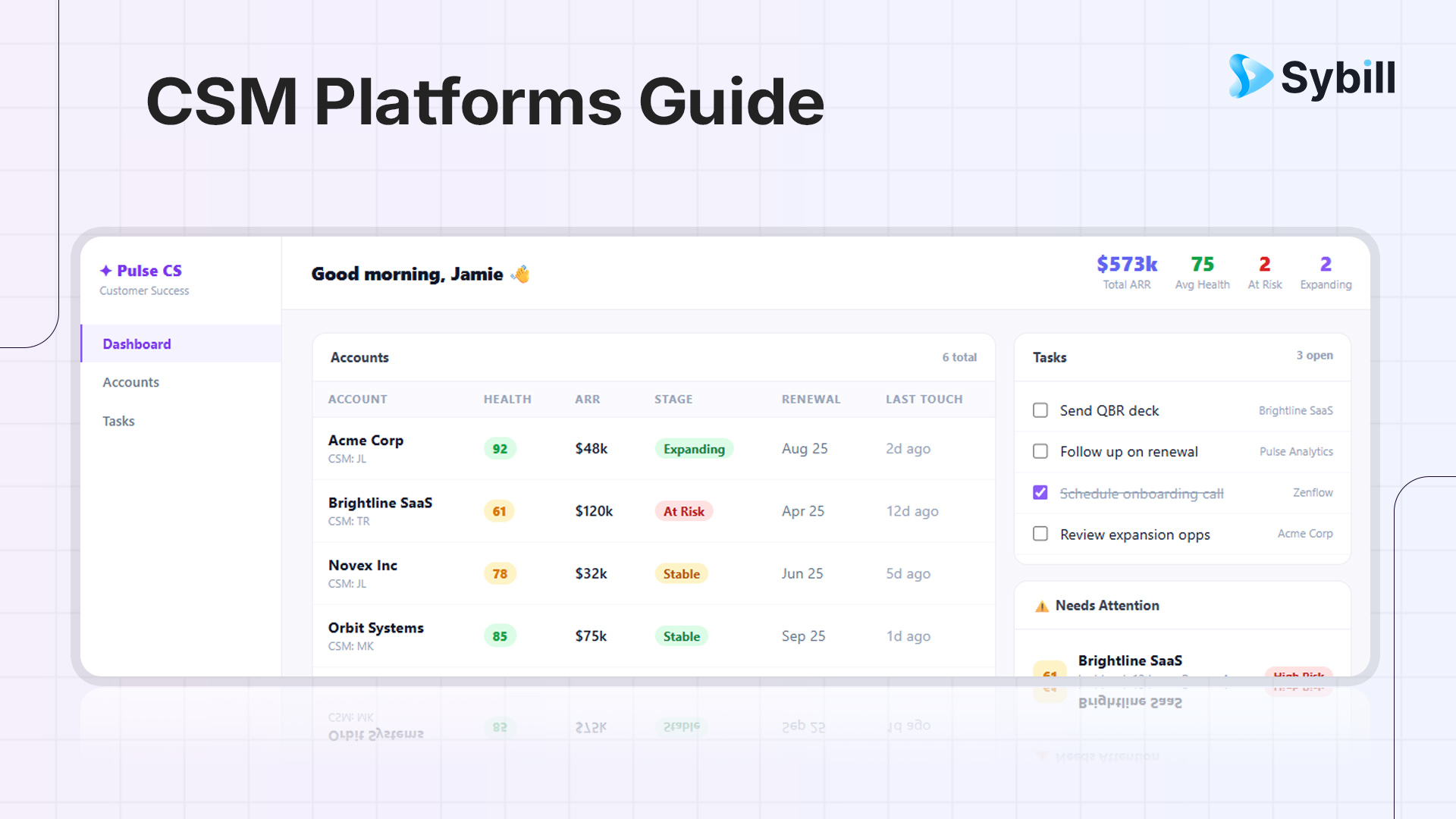Click the Needs Attention panel heading

1107,606
